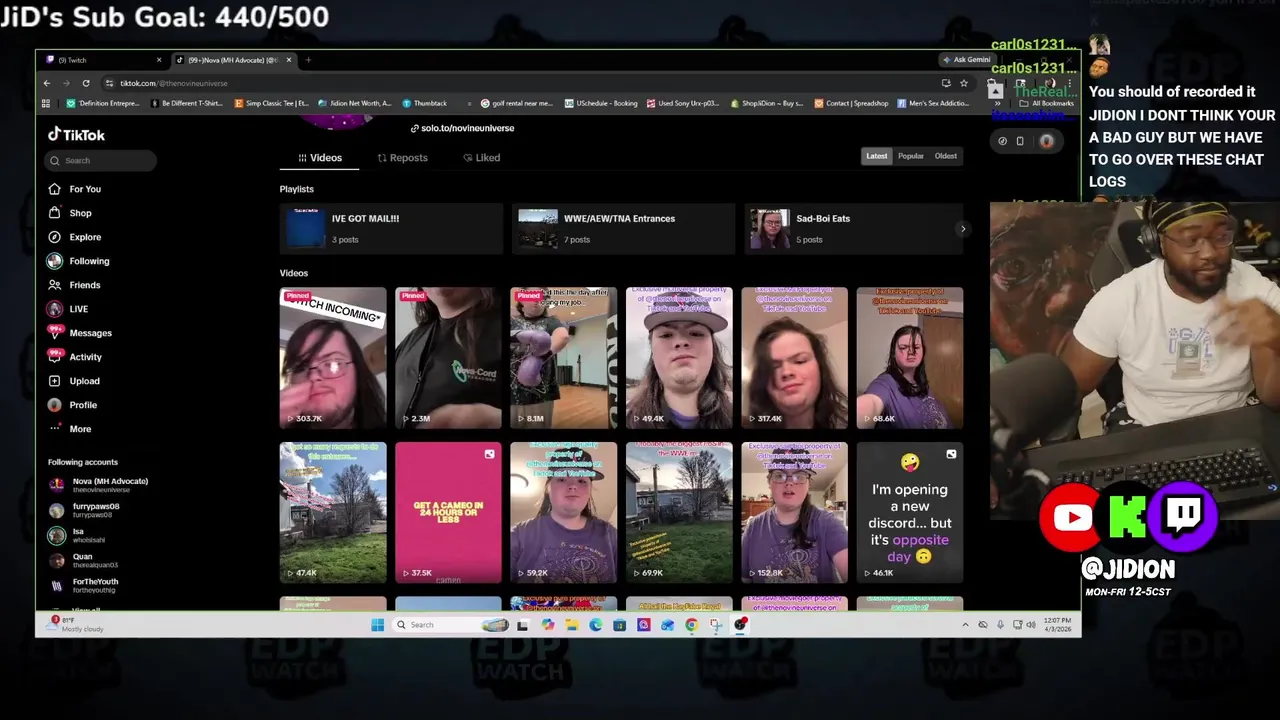Screen dimensions: 1280x720
Task: Reload the TikTok page
Action: 86,83
